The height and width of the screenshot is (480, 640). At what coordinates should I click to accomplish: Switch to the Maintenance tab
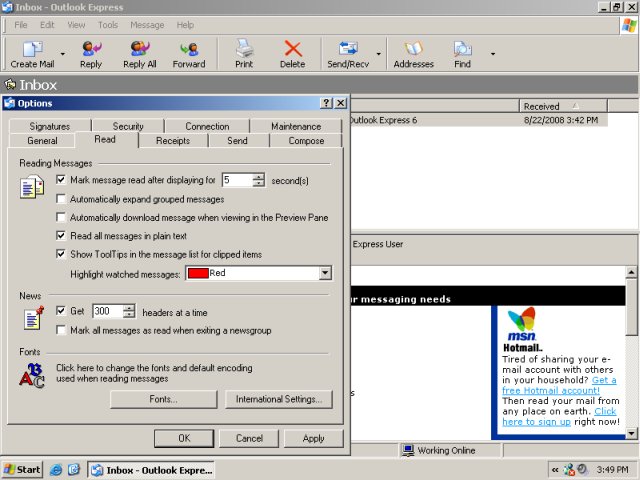(x=296, y=126)
